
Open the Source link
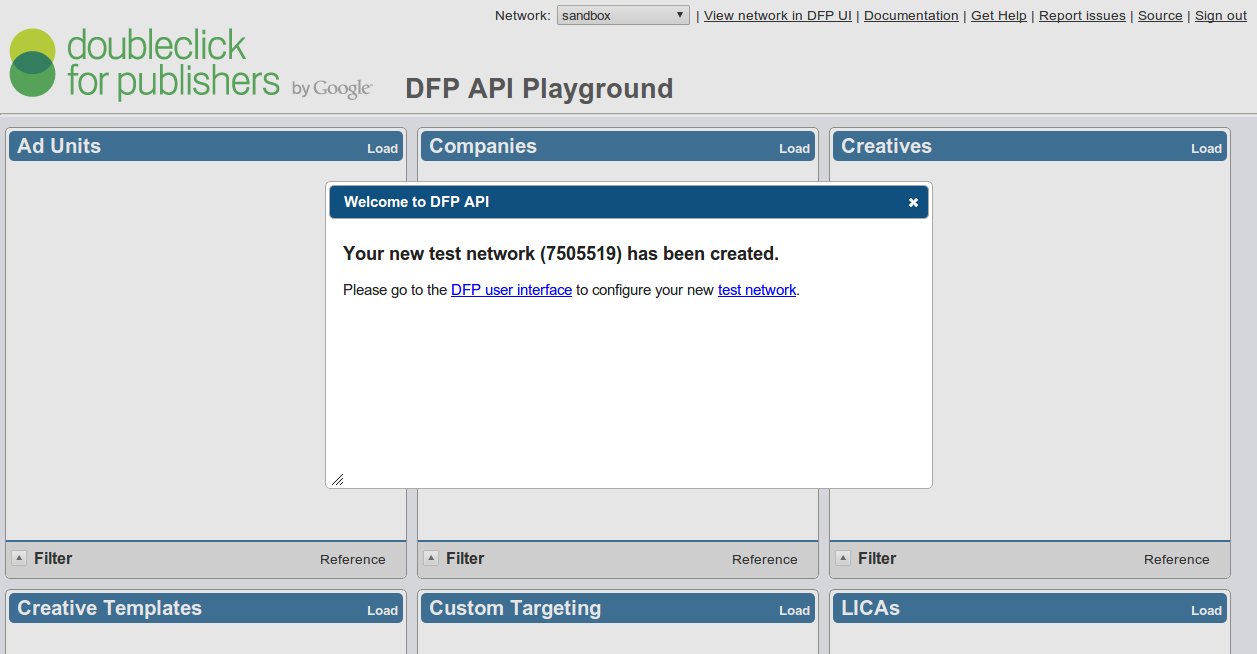pos(1160,15)
